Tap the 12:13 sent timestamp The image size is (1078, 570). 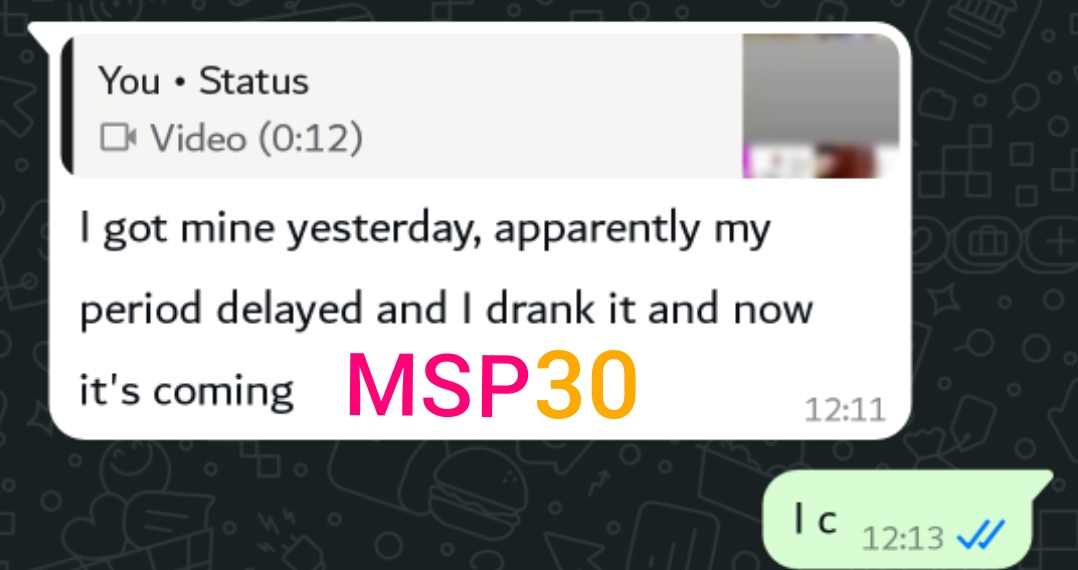[902, 537]
